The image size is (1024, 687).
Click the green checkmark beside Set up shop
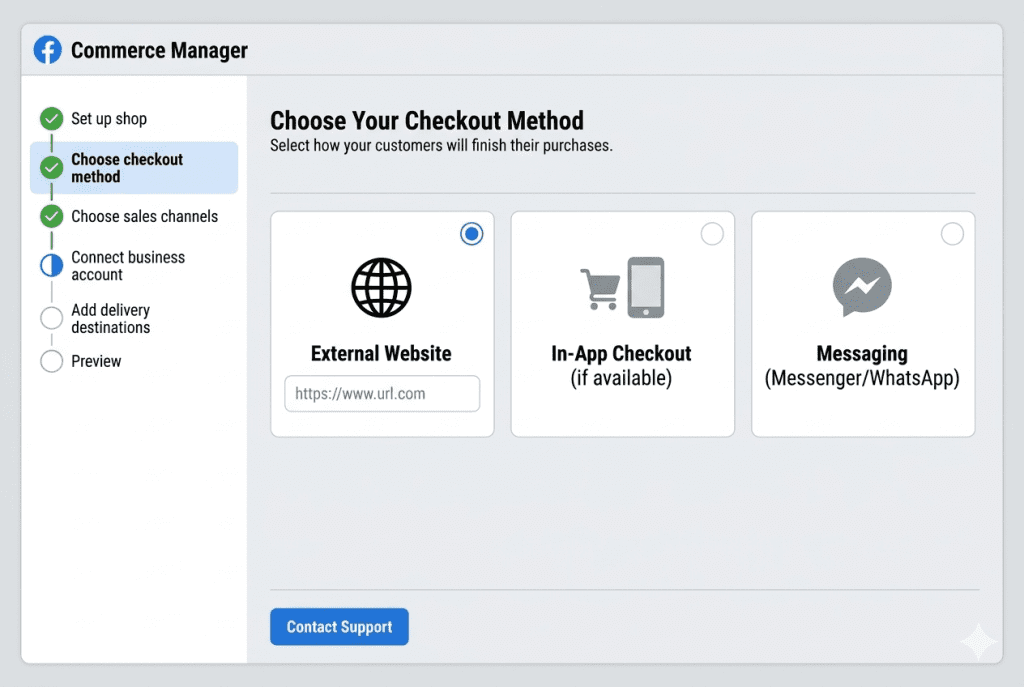point(52,119)
